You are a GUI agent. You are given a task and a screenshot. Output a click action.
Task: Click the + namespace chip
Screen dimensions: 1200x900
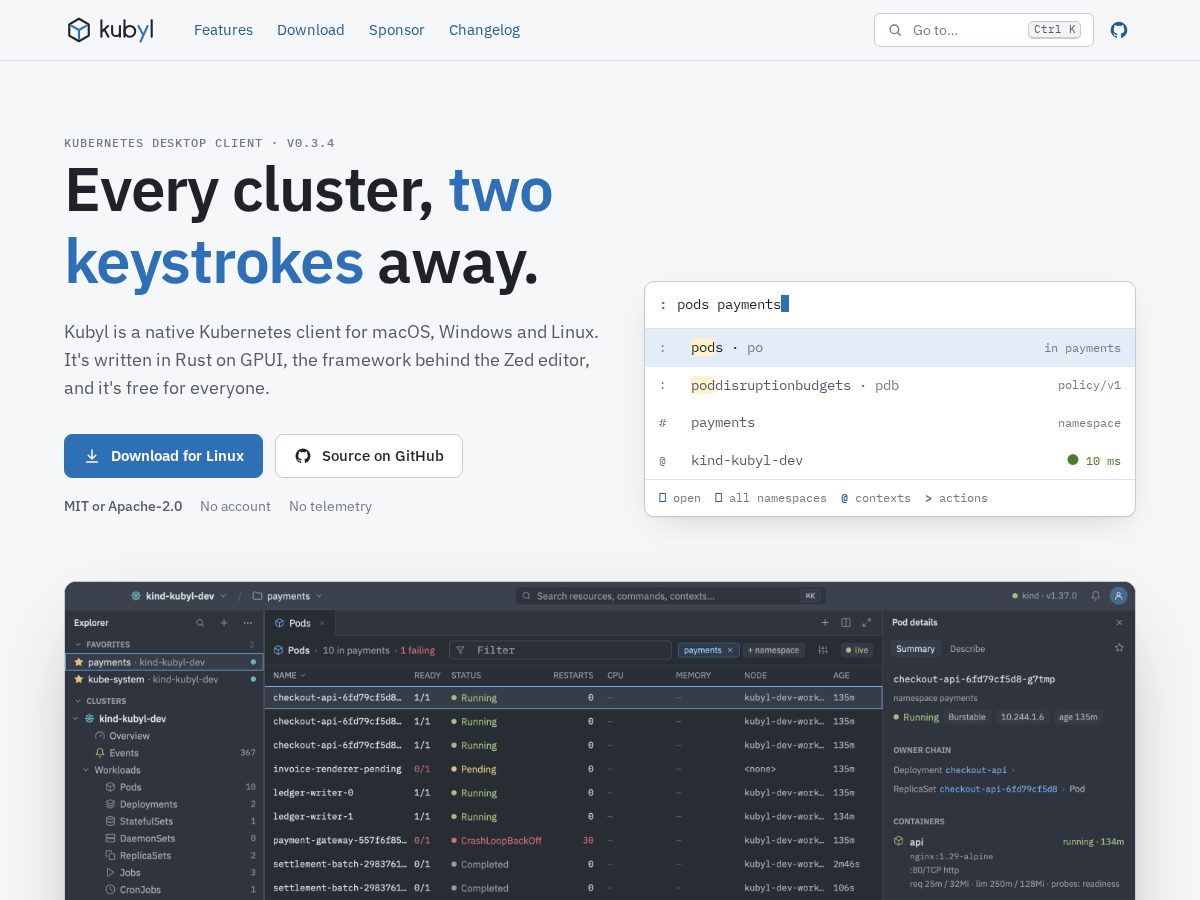pyautogui.click(x=773, y=650)
